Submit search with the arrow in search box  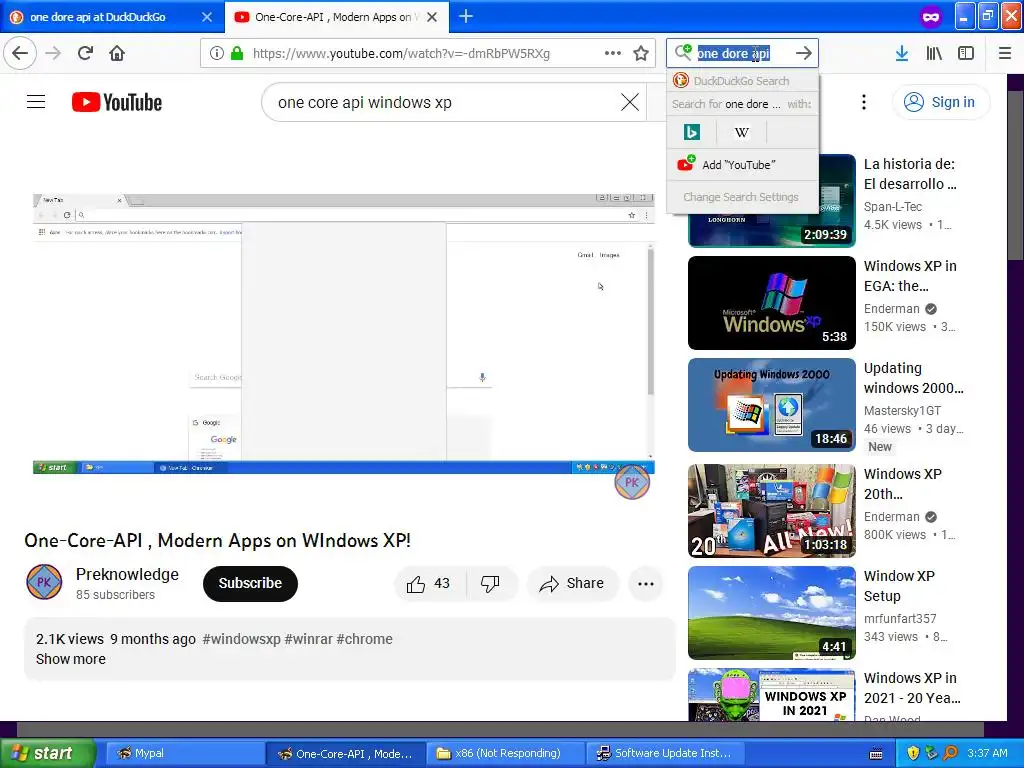[x=804, y=54]
